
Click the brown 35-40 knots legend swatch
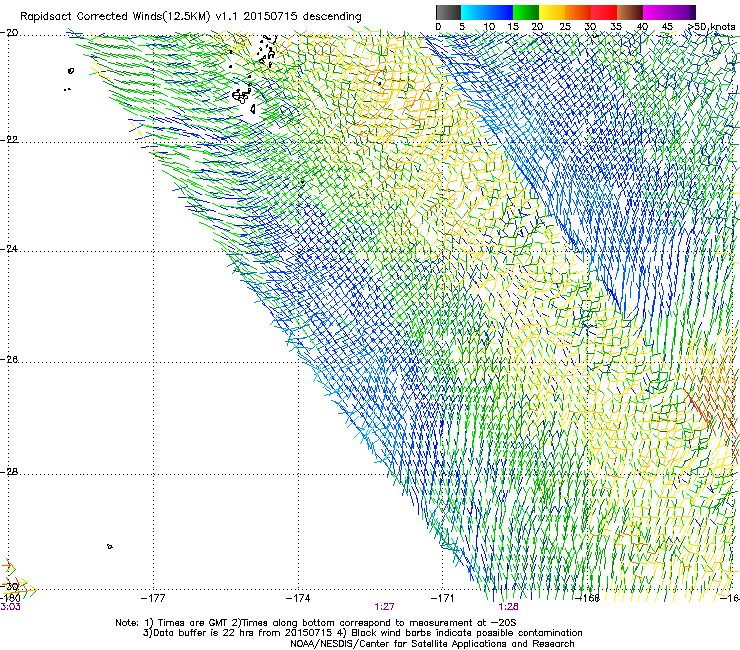[630, 12]
